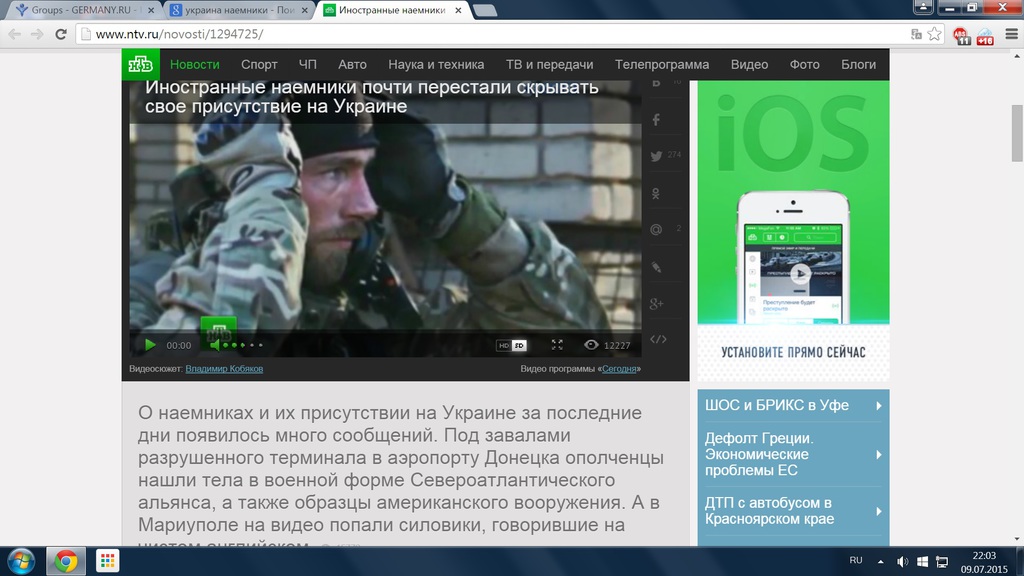
Task: Open Владимир Кобяков author link
Action: tap(224, 369)
